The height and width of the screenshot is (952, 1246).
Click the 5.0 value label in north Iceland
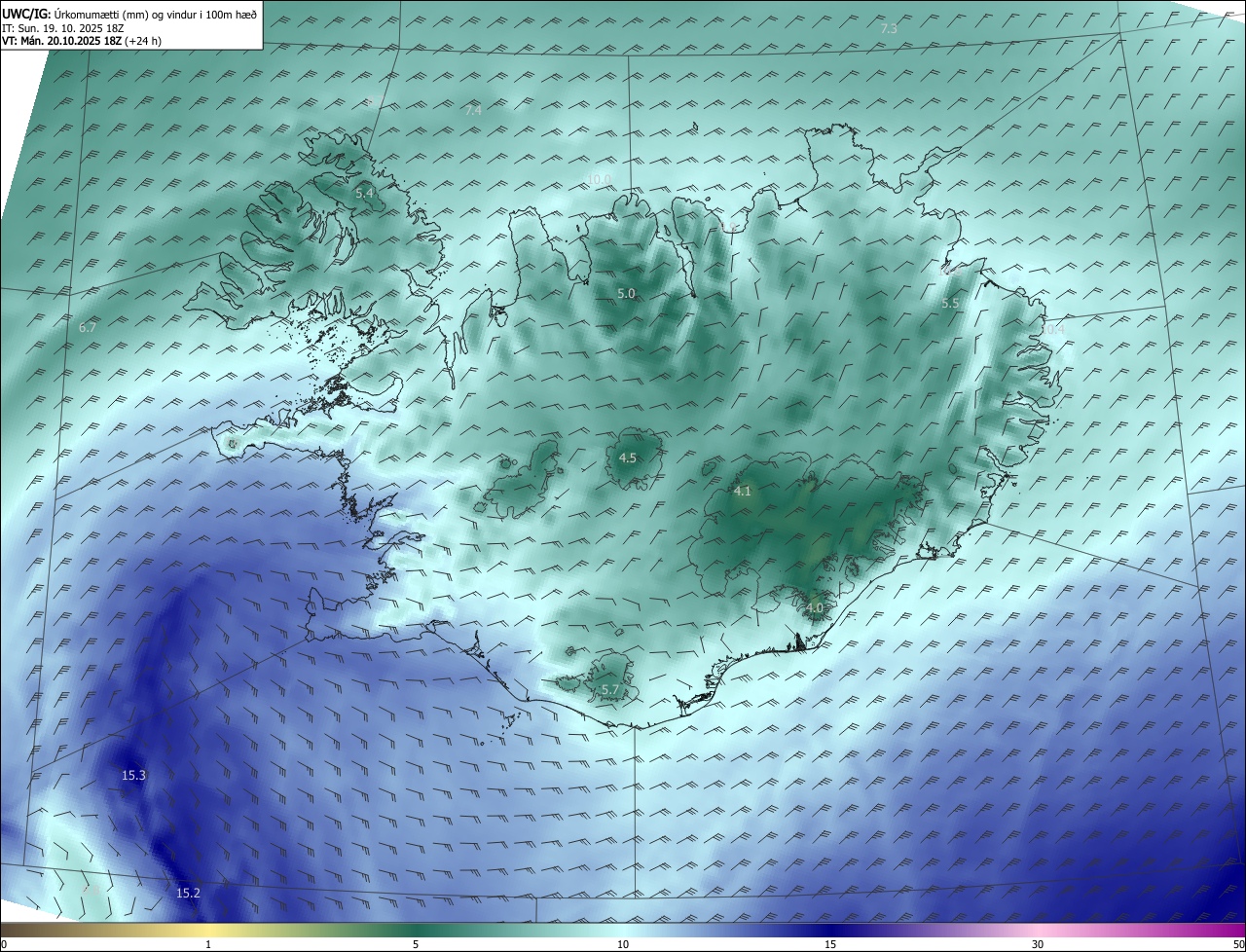(x=626, y=293)
